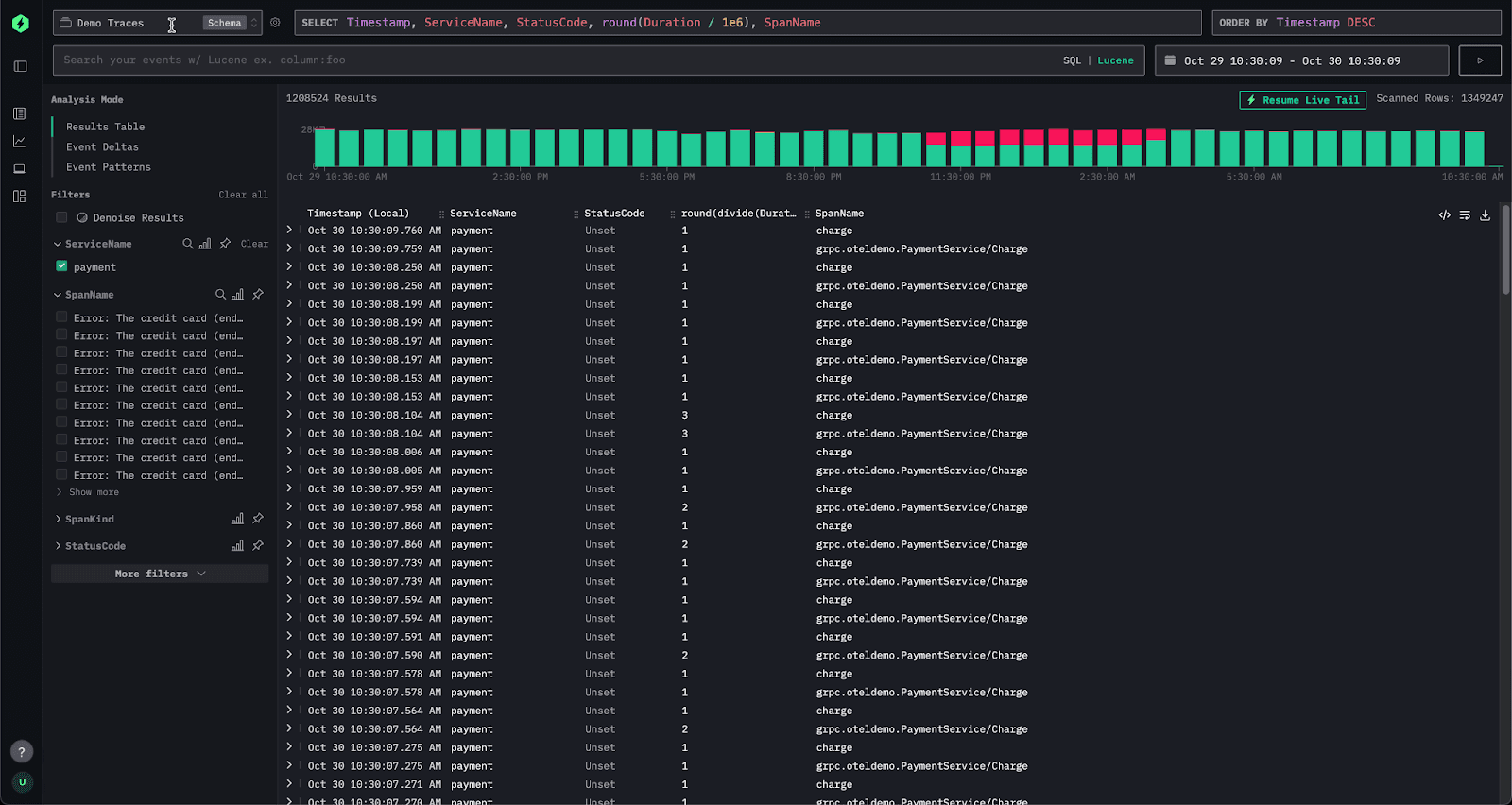Select Event Patterns analysis mode
This screenshot has width=1512, height=805.
click(108, 167)
